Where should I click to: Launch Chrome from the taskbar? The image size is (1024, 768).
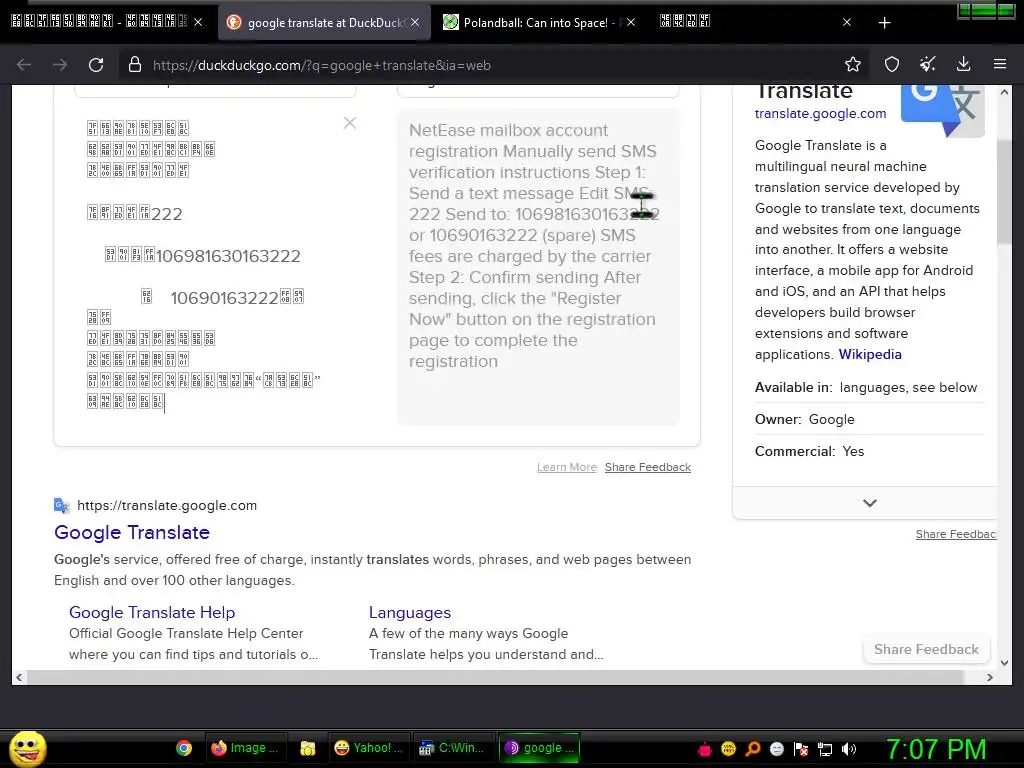184,748
